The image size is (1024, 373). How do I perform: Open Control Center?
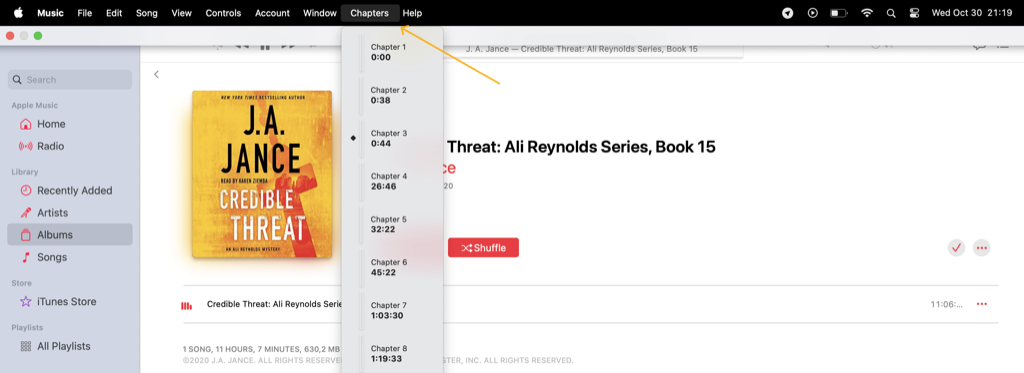[914, 13]
